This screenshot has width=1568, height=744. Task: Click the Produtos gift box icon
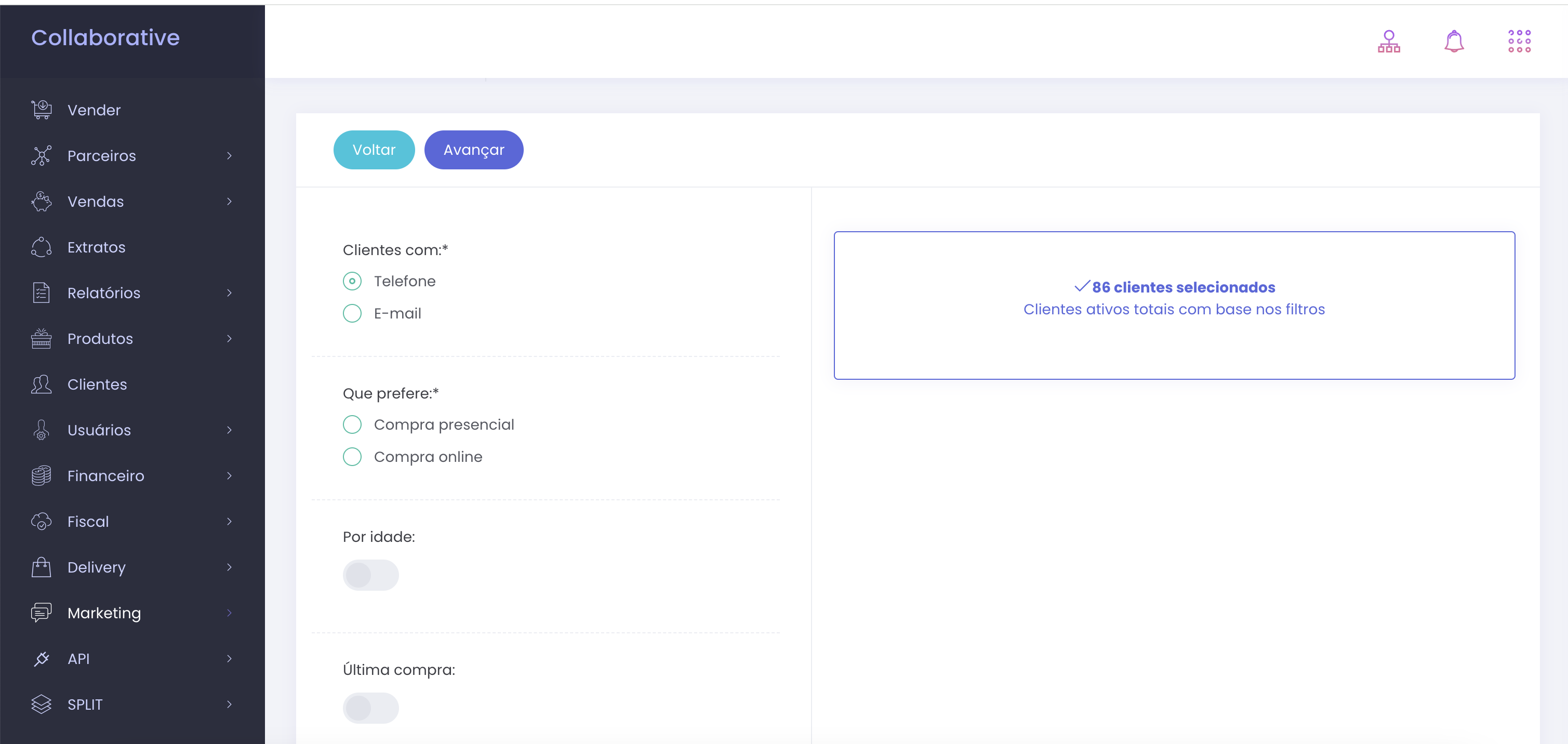click(x=42, y=339)
